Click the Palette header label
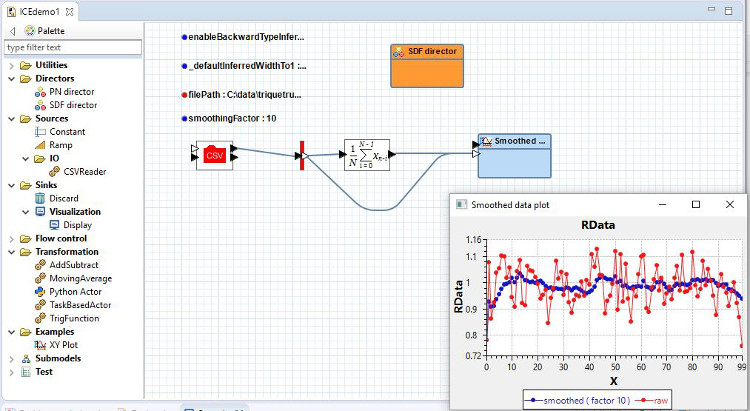The height and width of the screenshot is (411, 750). click(x=50, y=31)
